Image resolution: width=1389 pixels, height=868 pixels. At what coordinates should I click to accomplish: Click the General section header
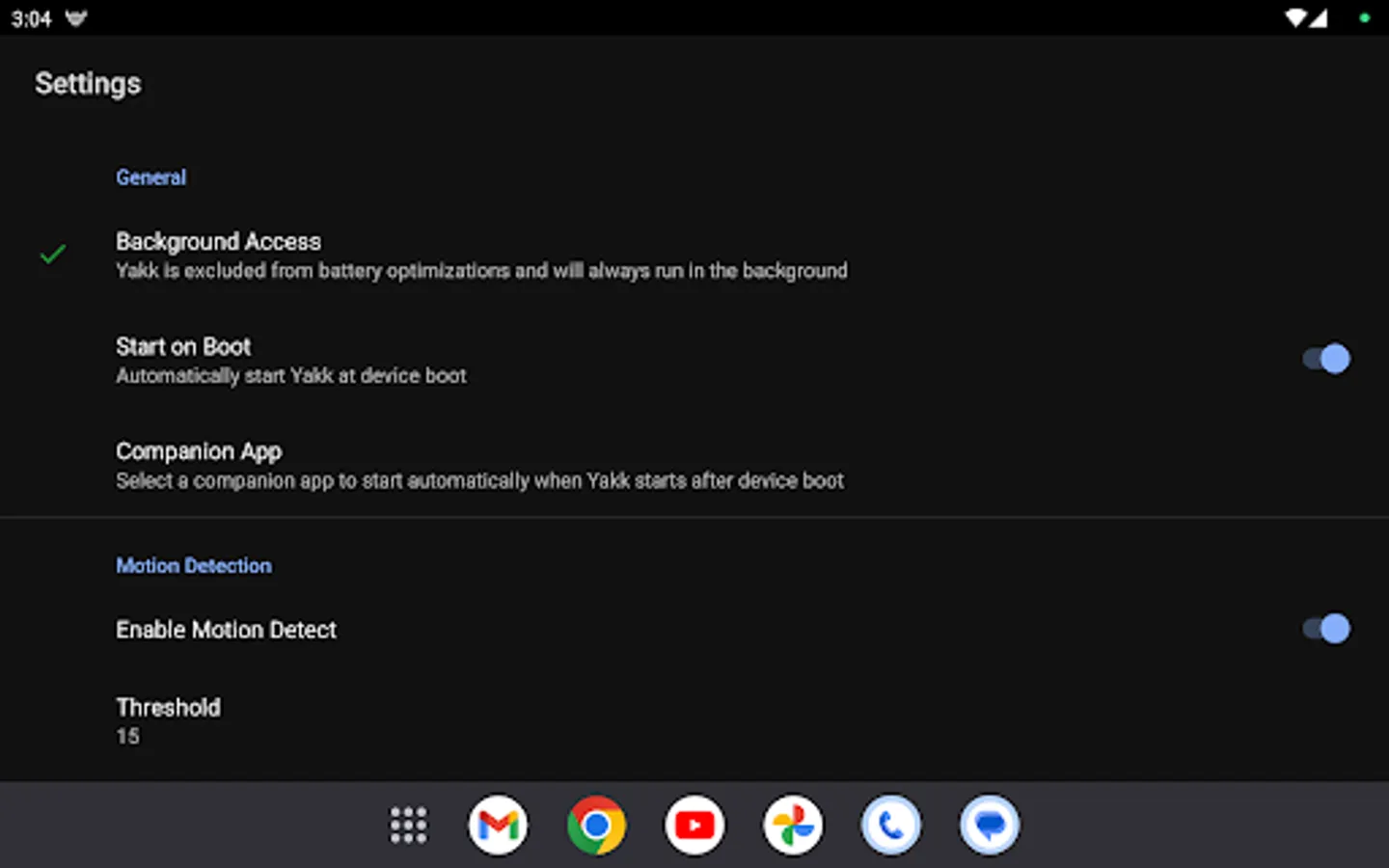(x=150, y=177)
